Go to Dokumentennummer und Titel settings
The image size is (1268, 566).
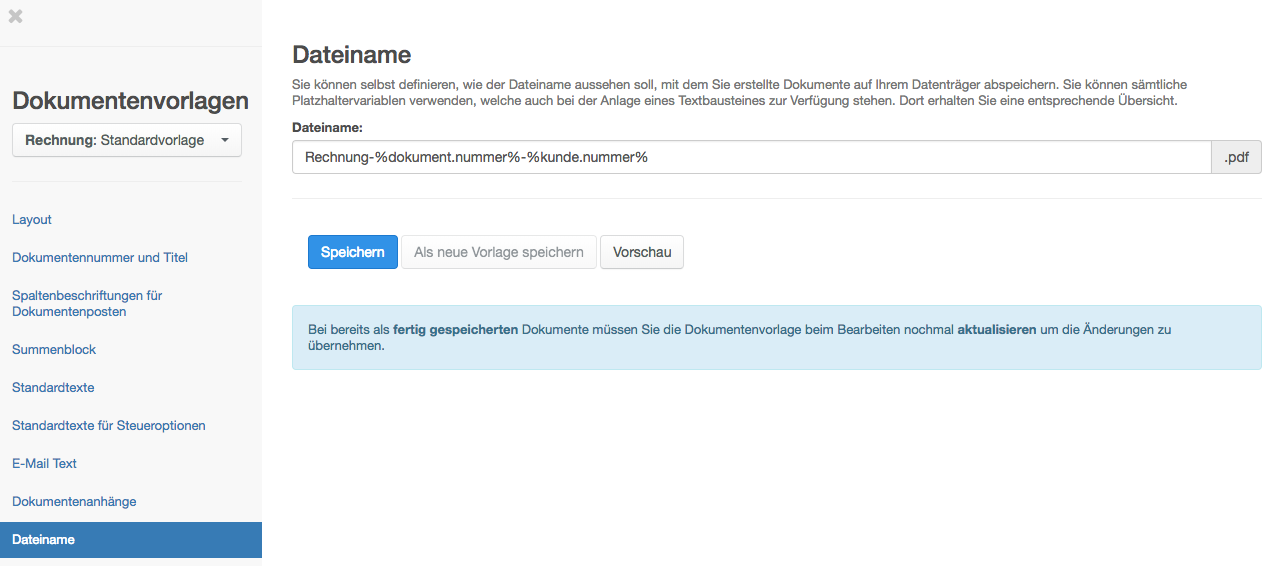[x=100, y=258]
